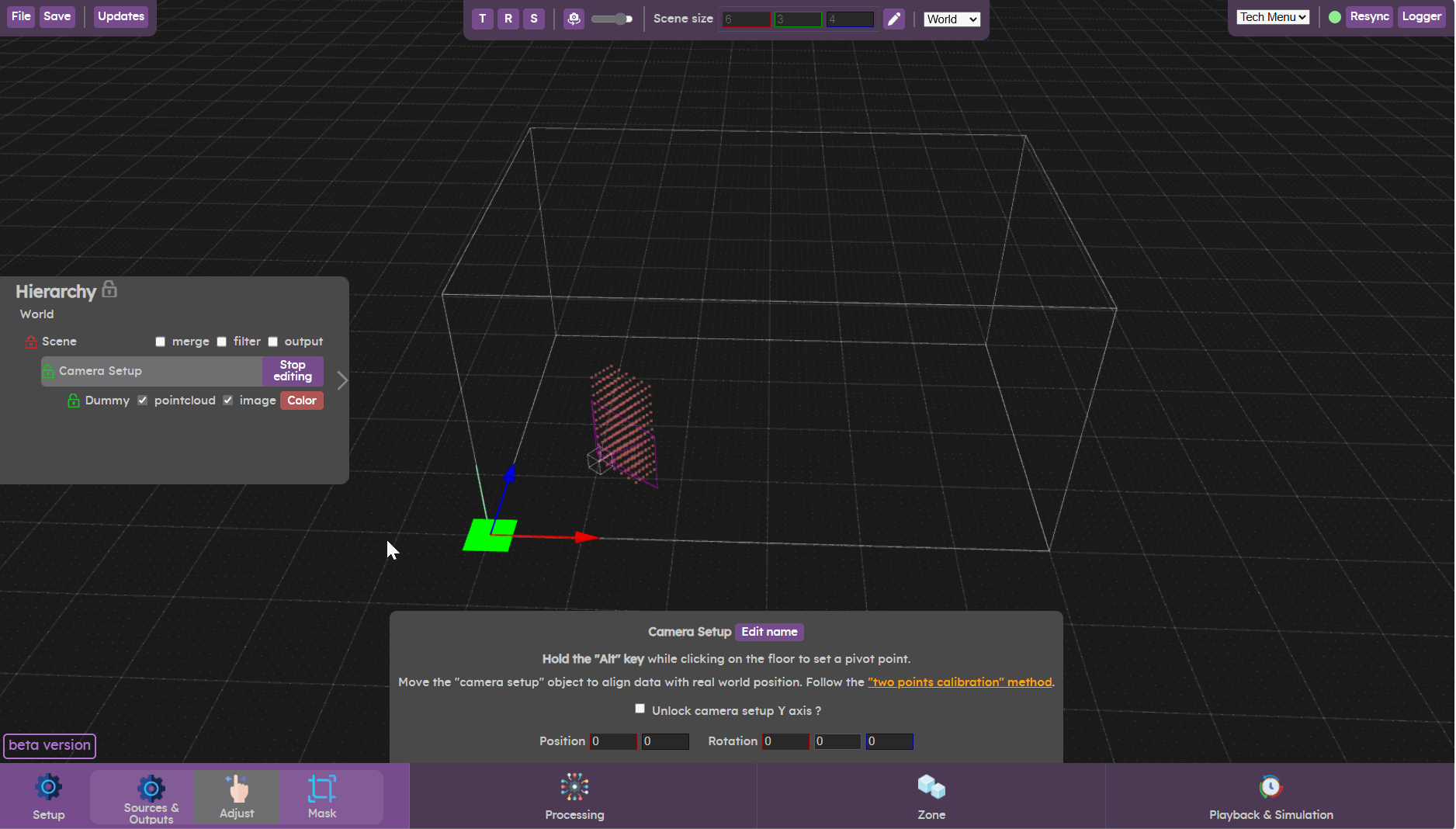Toggle the Hierarchy panel lock icon
The width and height of the screenshot is (1456, 829).
(x=109, y=290)
